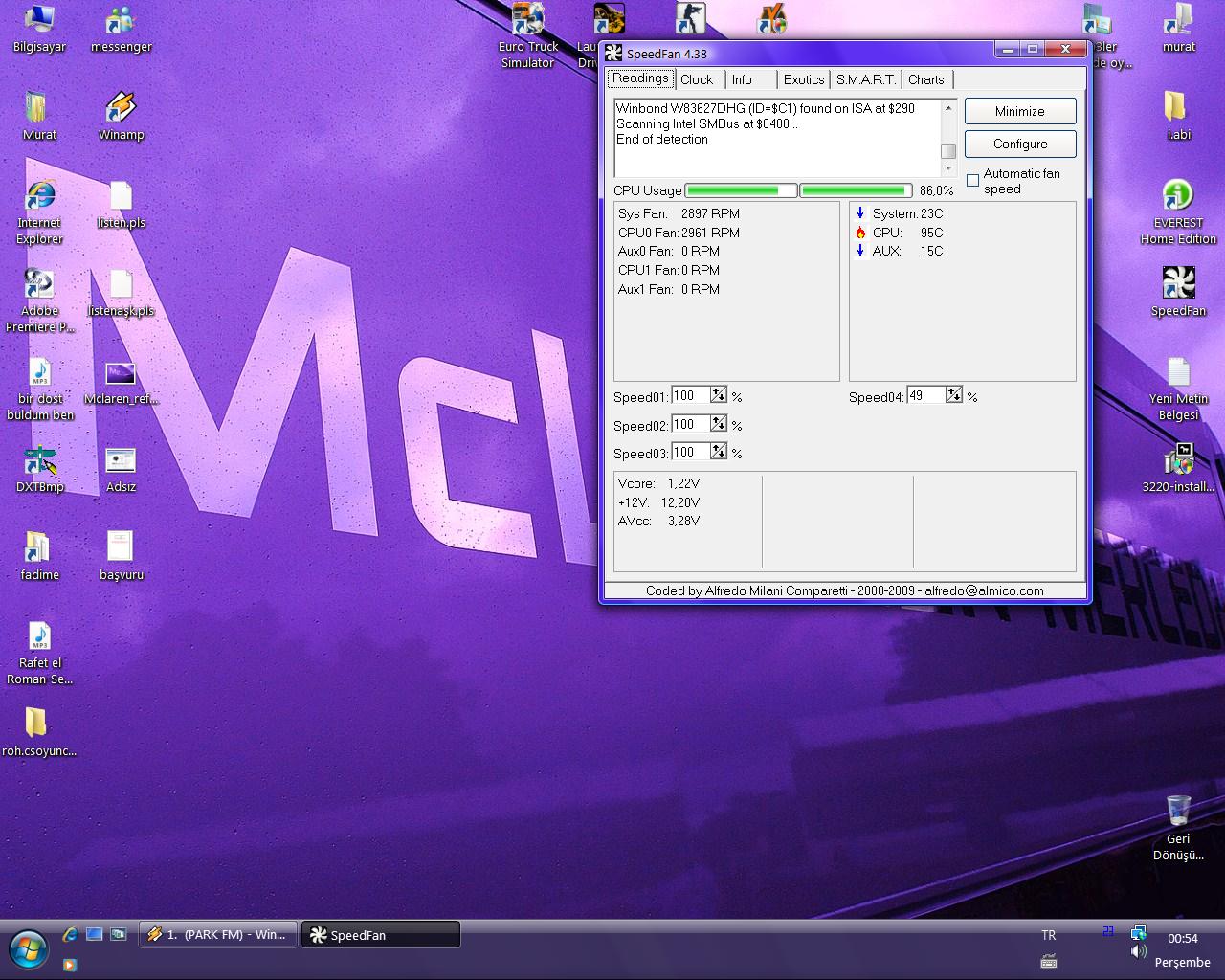Click the Speed01 spinner arrows
1225x980 pixels.
(x=719, y=395)
